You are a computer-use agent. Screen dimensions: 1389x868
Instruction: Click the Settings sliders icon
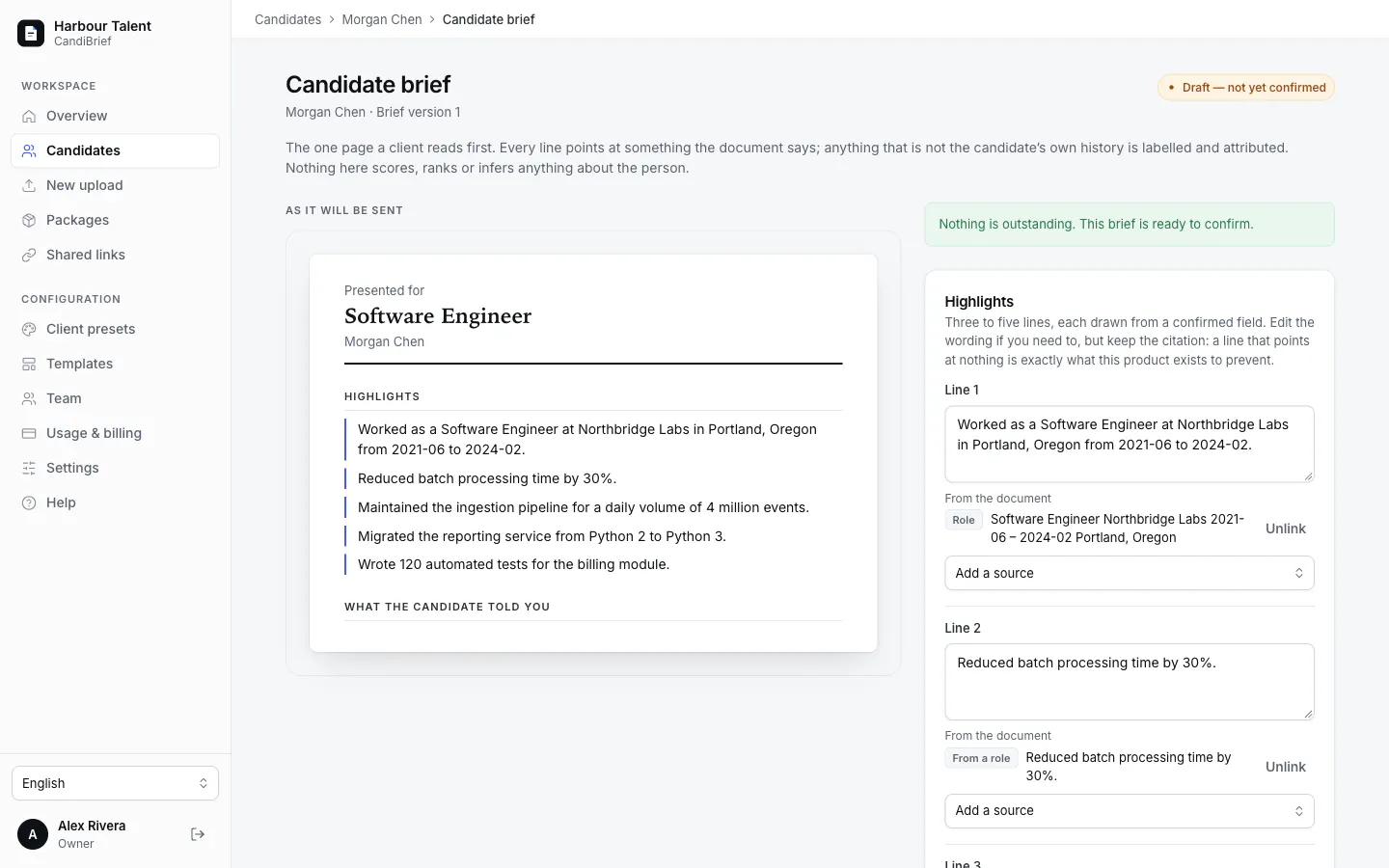[29, 468]
